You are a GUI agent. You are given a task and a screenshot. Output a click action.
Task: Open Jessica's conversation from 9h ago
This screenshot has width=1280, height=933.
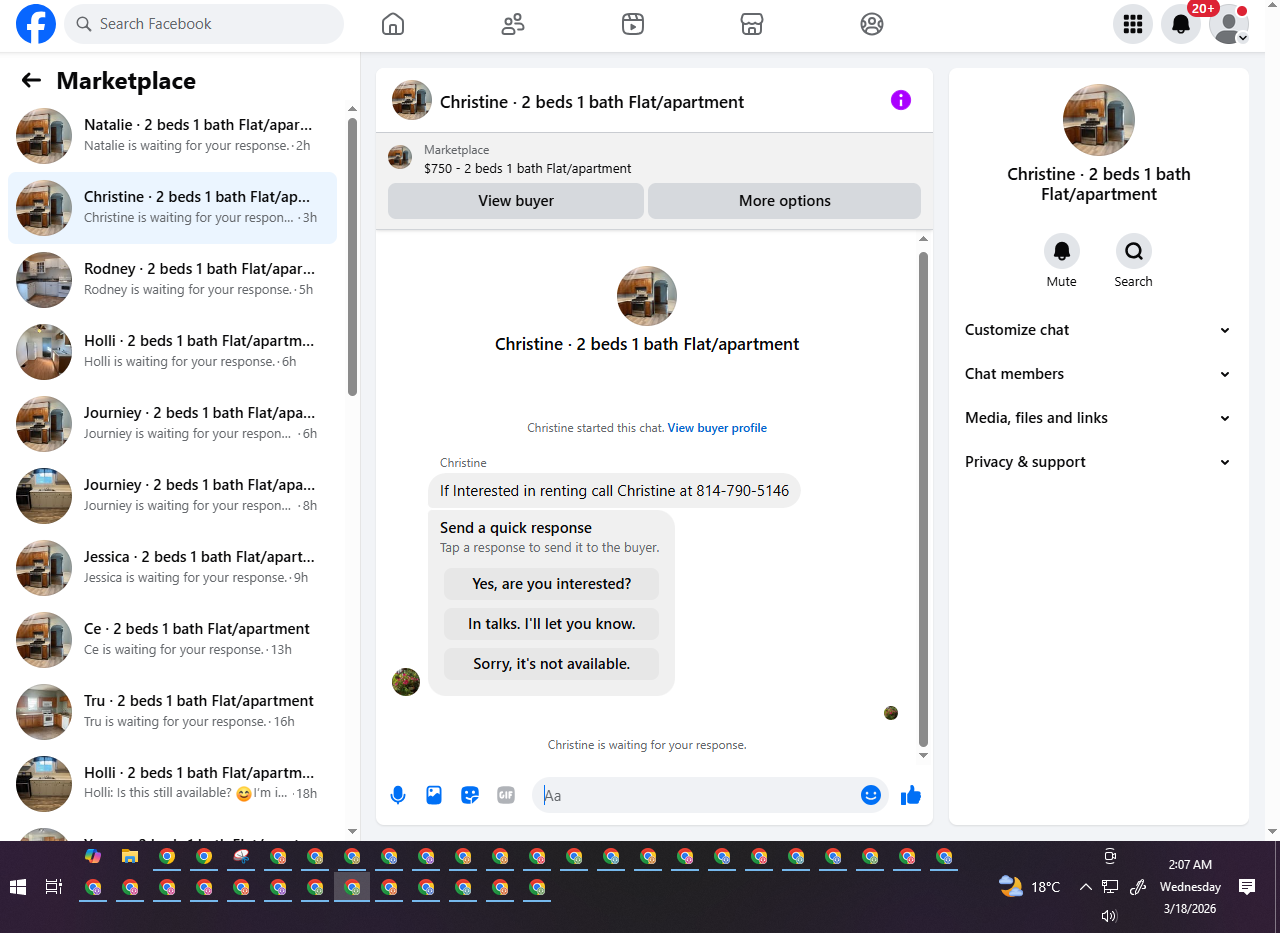(172, 568)
